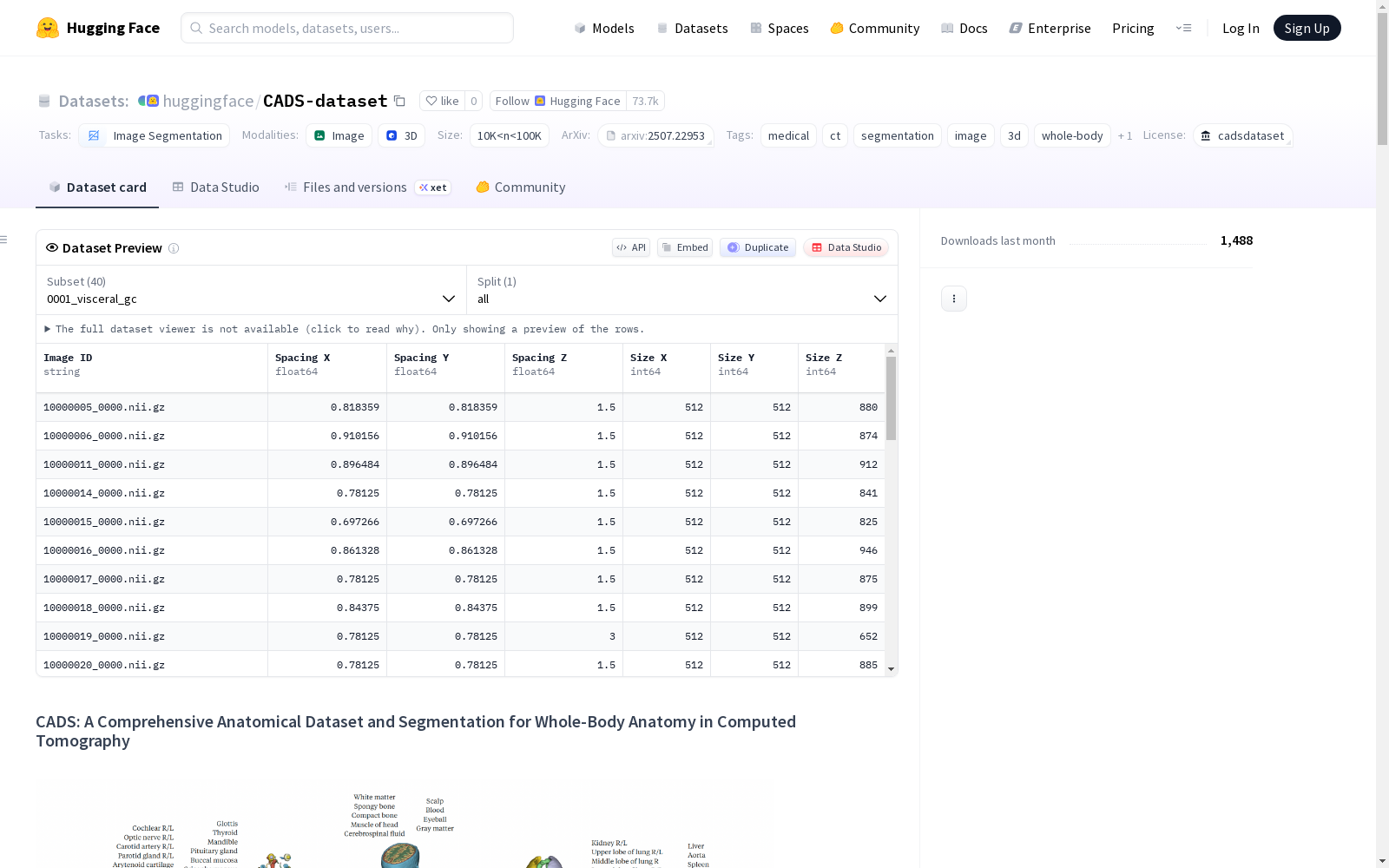Open the Data Studio tab

(x=216, y=187)
